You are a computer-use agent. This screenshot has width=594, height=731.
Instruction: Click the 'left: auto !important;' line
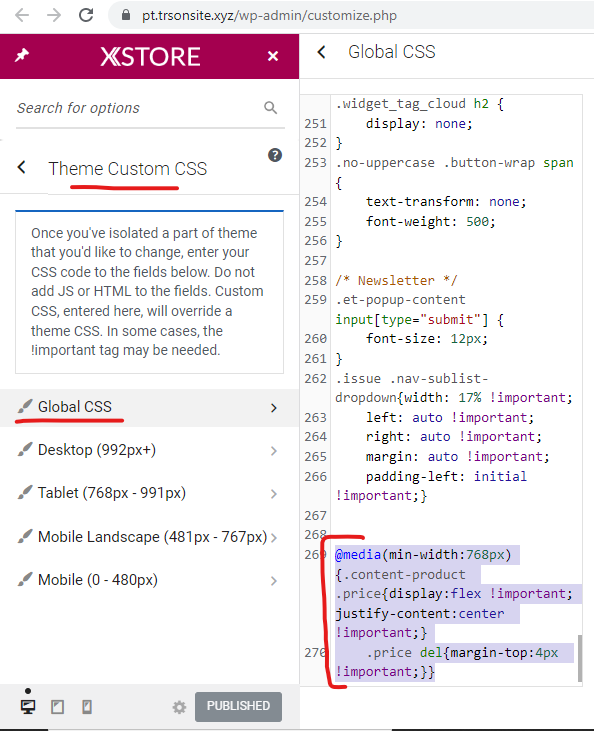pyautogui.click(x=449, y=417)
